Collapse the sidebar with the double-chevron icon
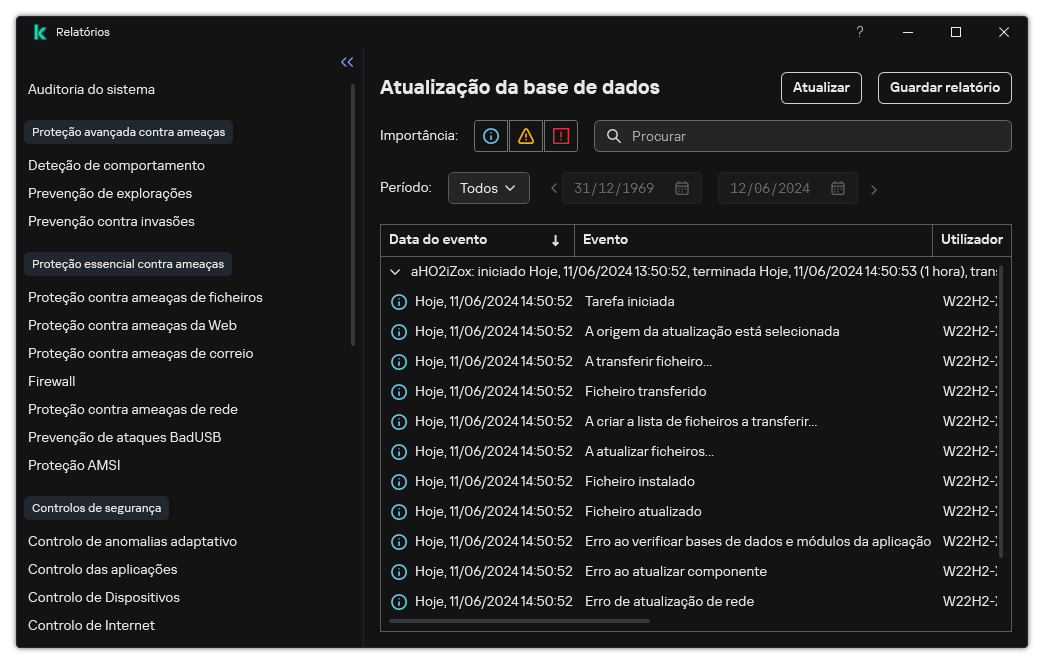The width and height of the screenshot is (1044, 664). point(347,62)
